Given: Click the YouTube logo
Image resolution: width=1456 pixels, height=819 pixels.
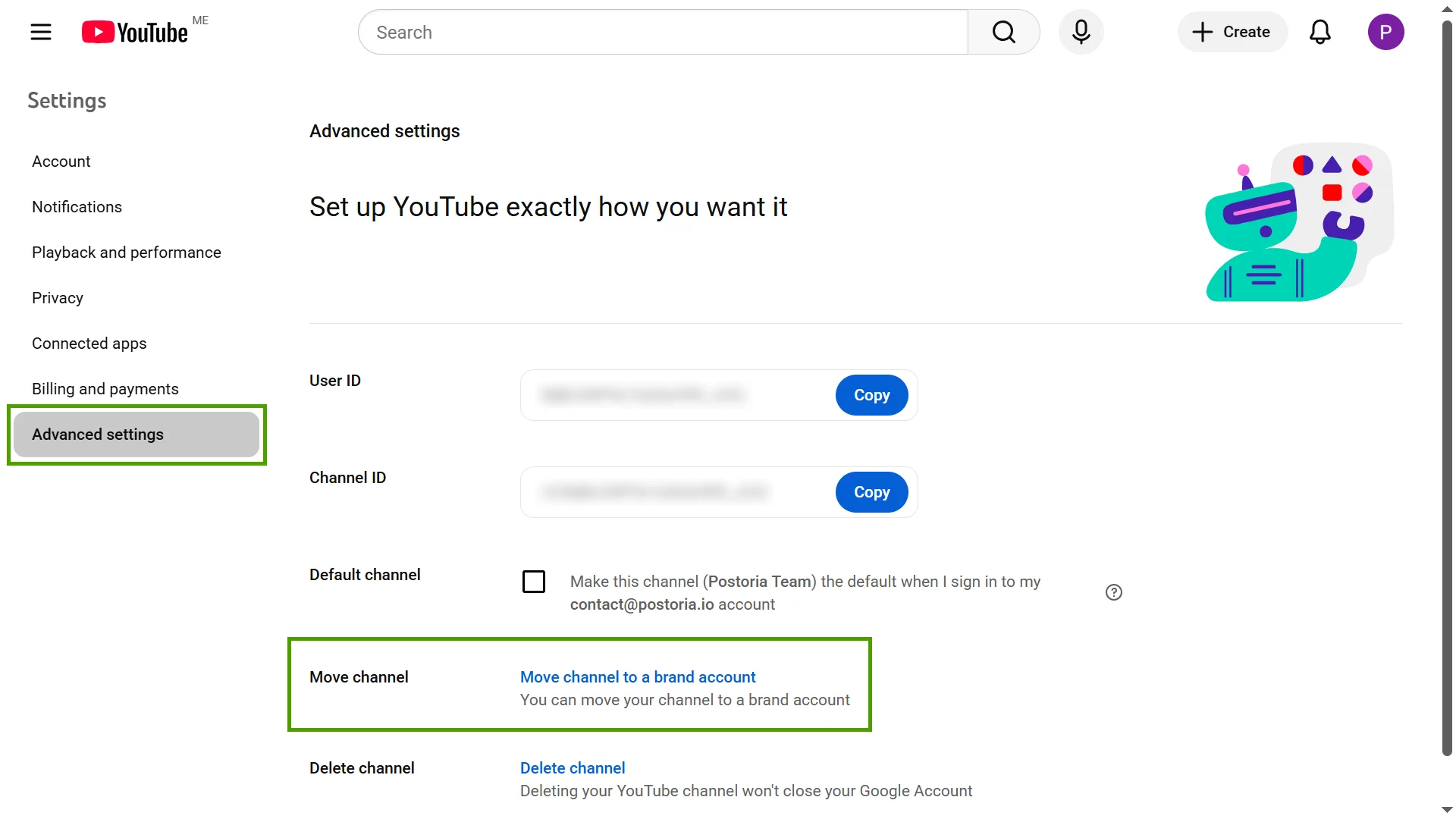Looking at the screenshot, I should click(x=135, y=32).
